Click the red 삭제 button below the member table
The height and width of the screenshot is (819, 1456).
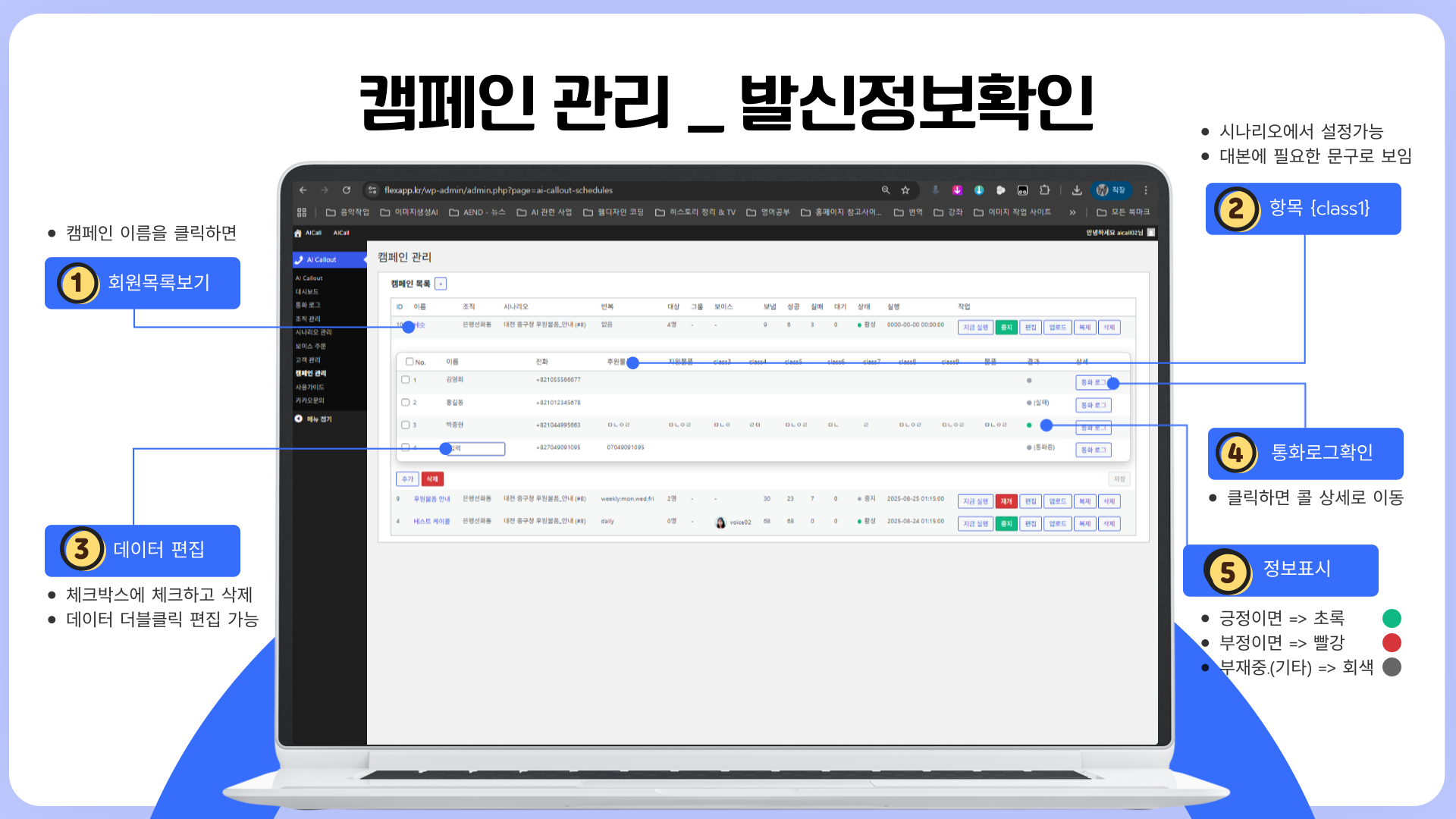pyautogui.click(x=432, y=479)
